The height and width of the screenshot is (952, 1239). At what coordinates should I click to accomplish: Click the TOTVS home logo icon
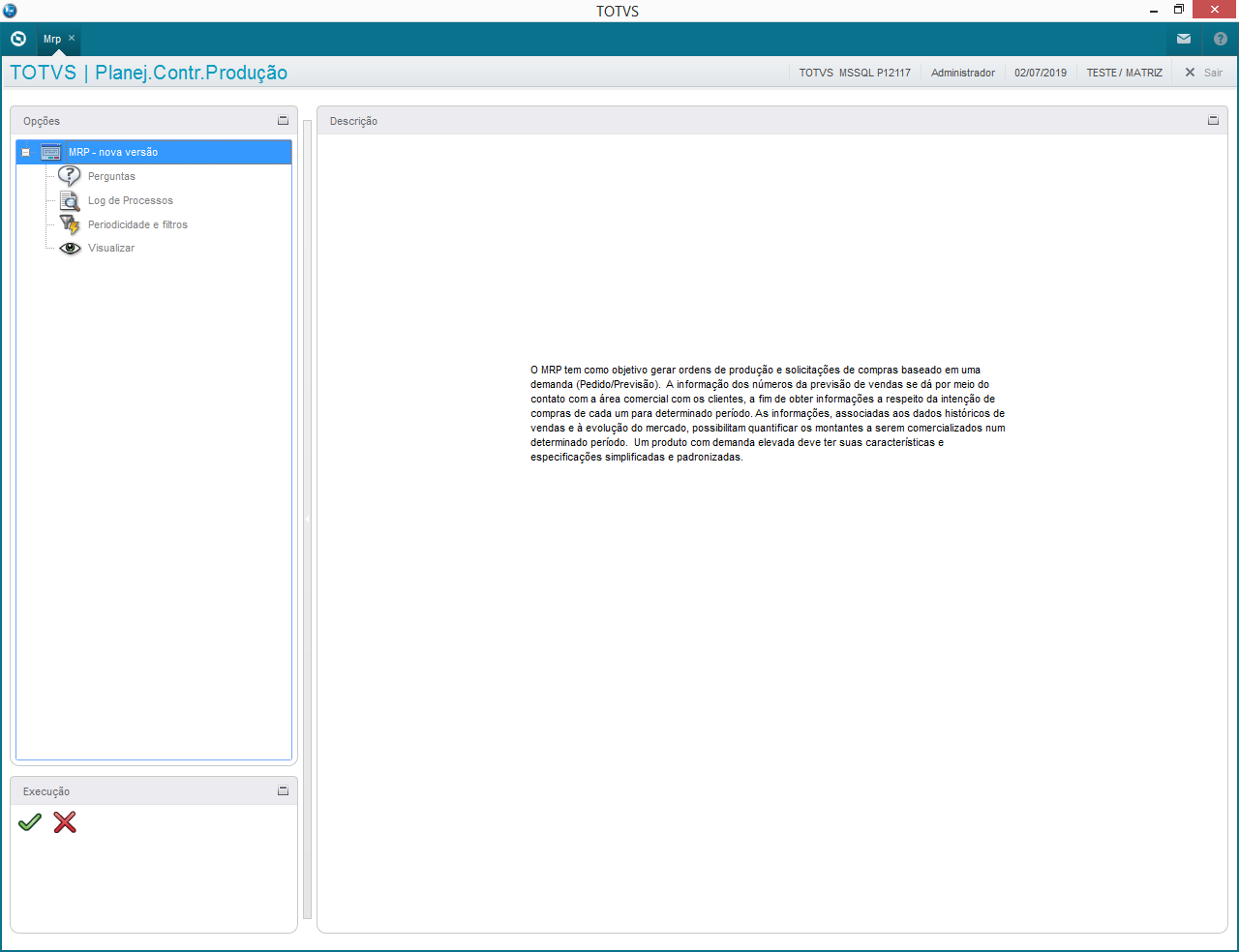(x=17, y=39)
